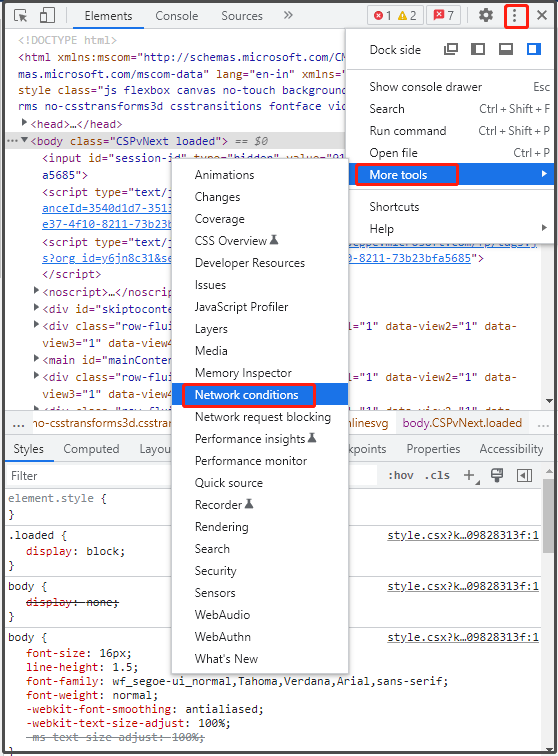
Task: Choose Run command menu item
Action: pyautogui.click(x=450, y=131)
